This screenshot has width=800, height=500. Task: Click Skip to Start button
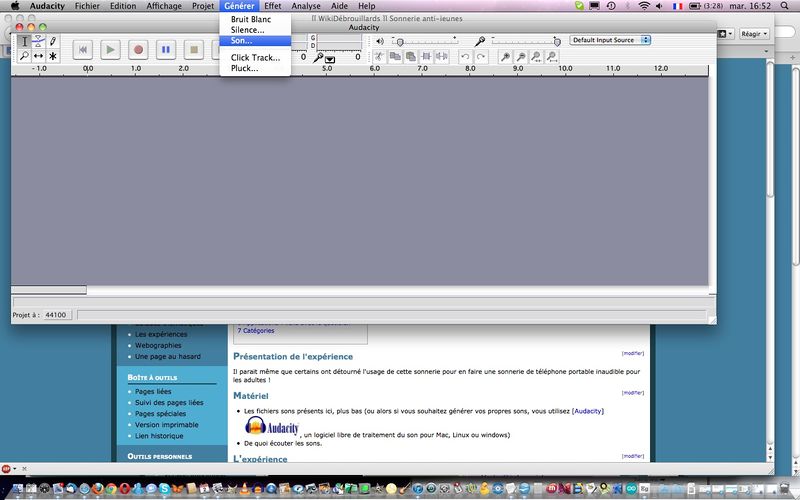(83, 49)
